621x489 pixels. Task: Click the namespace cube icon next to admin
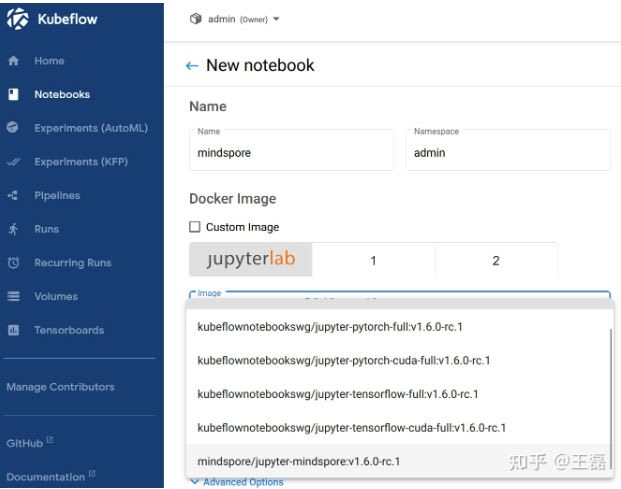coord(196,19)
